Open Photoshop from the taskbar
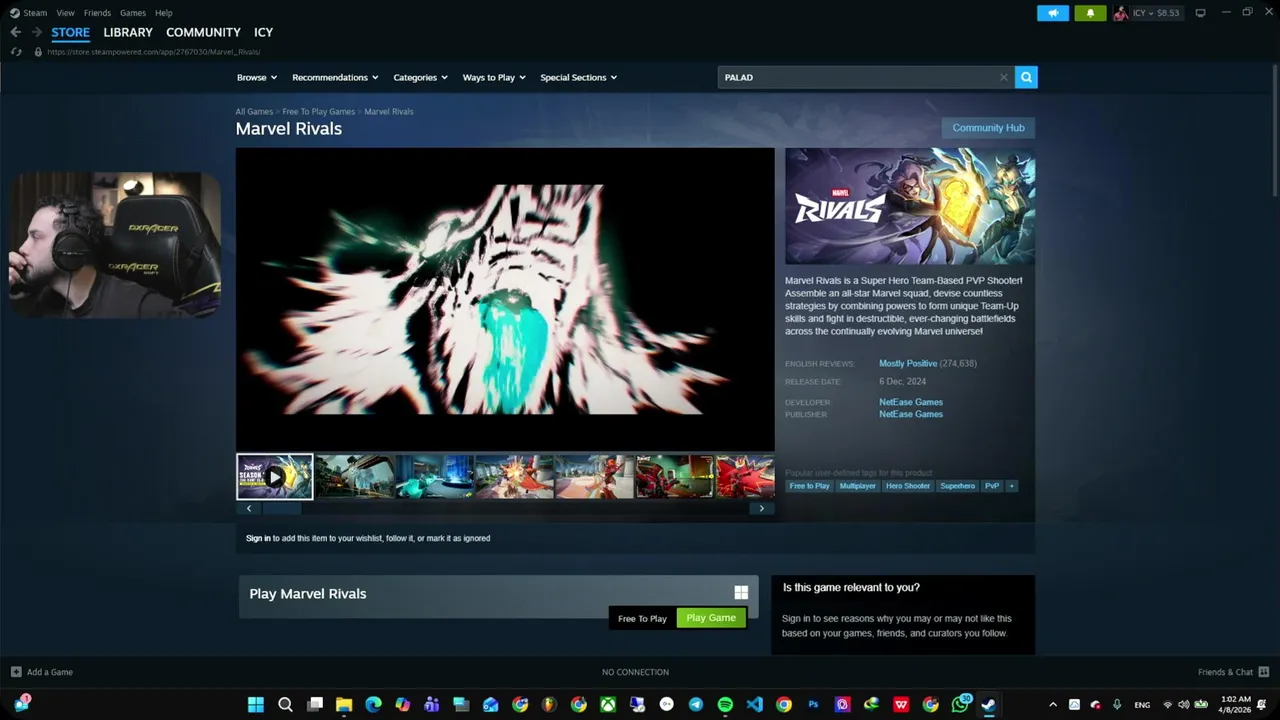The width and height of the screenshot is (1280, 720). [813, 704]
